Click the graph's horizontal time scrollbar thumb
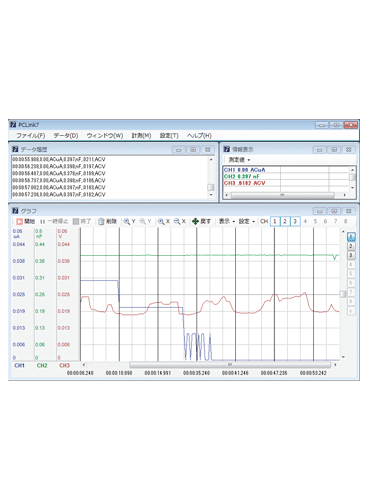This screenshot has width=366, height=486. coord(230,365)
